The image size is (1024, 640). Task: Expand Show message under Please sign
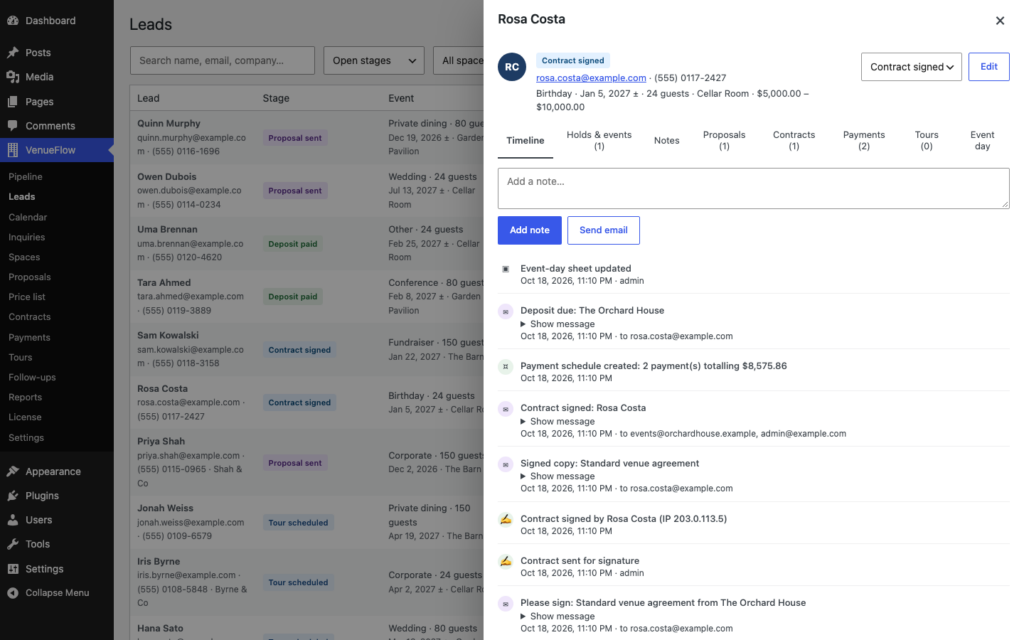pyautogui.click(x=558, y=616)
